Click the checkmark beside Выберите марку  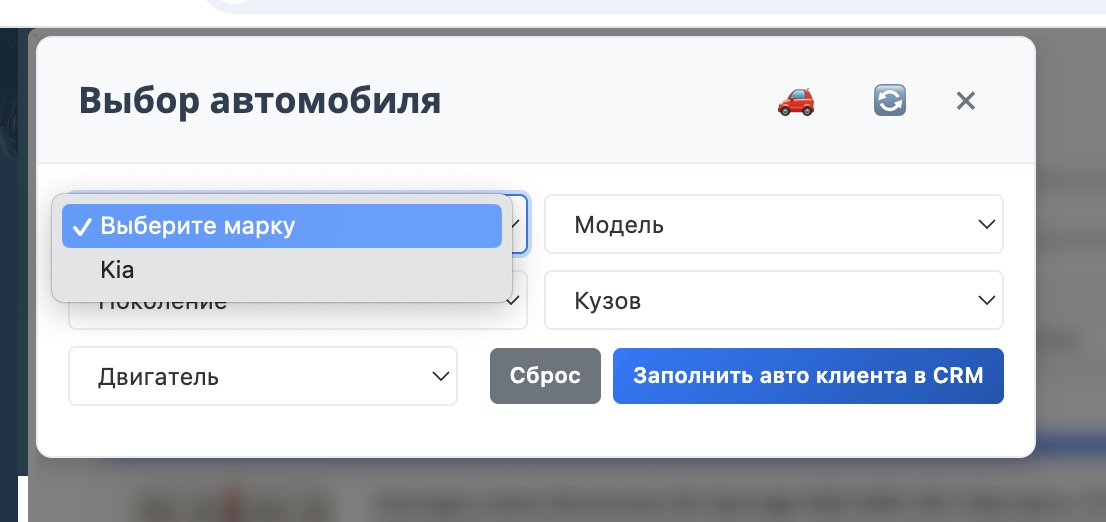[83, 226]
